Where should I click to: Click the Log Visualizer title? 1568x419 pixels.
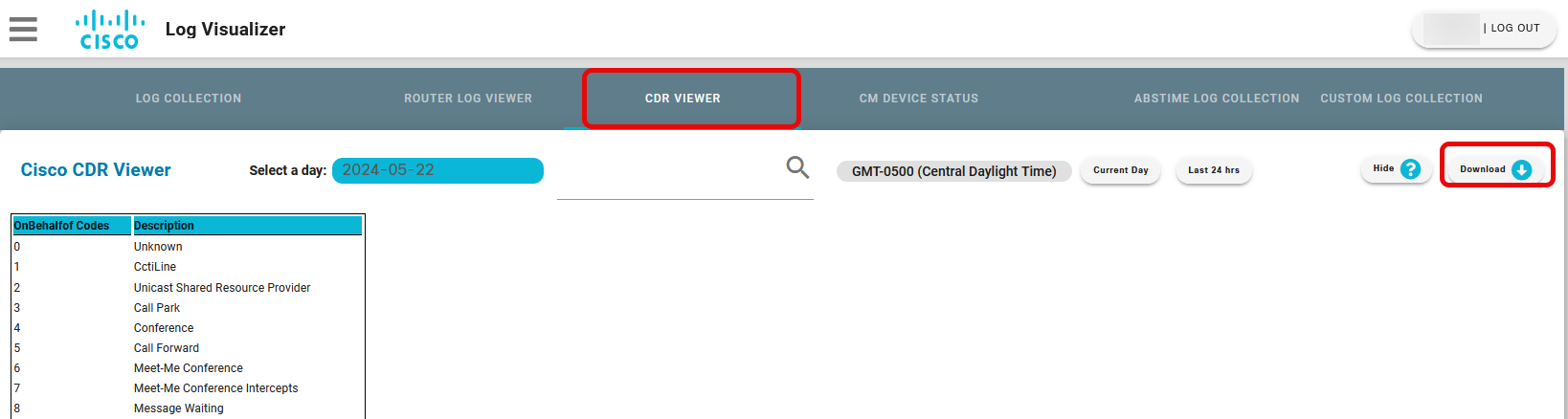(x=225, y=30)
